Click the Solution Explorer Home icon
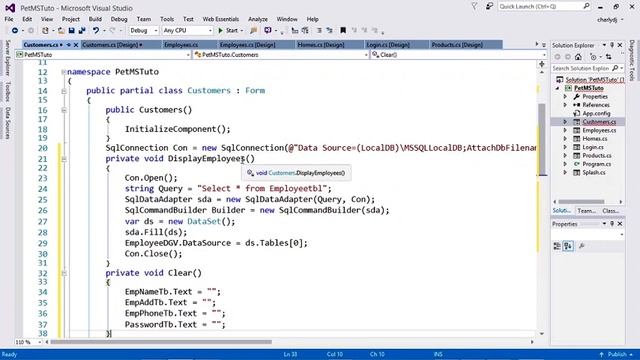Image resolution: width=640 pixels, height=360 pixels. [x=578, y=57]
